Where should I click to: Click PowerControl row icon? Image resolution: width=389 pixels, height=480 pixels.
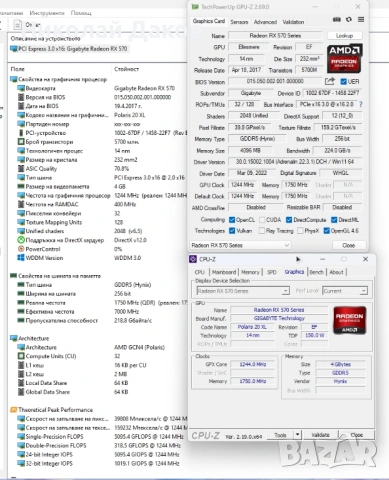click(x=21, y=249)
